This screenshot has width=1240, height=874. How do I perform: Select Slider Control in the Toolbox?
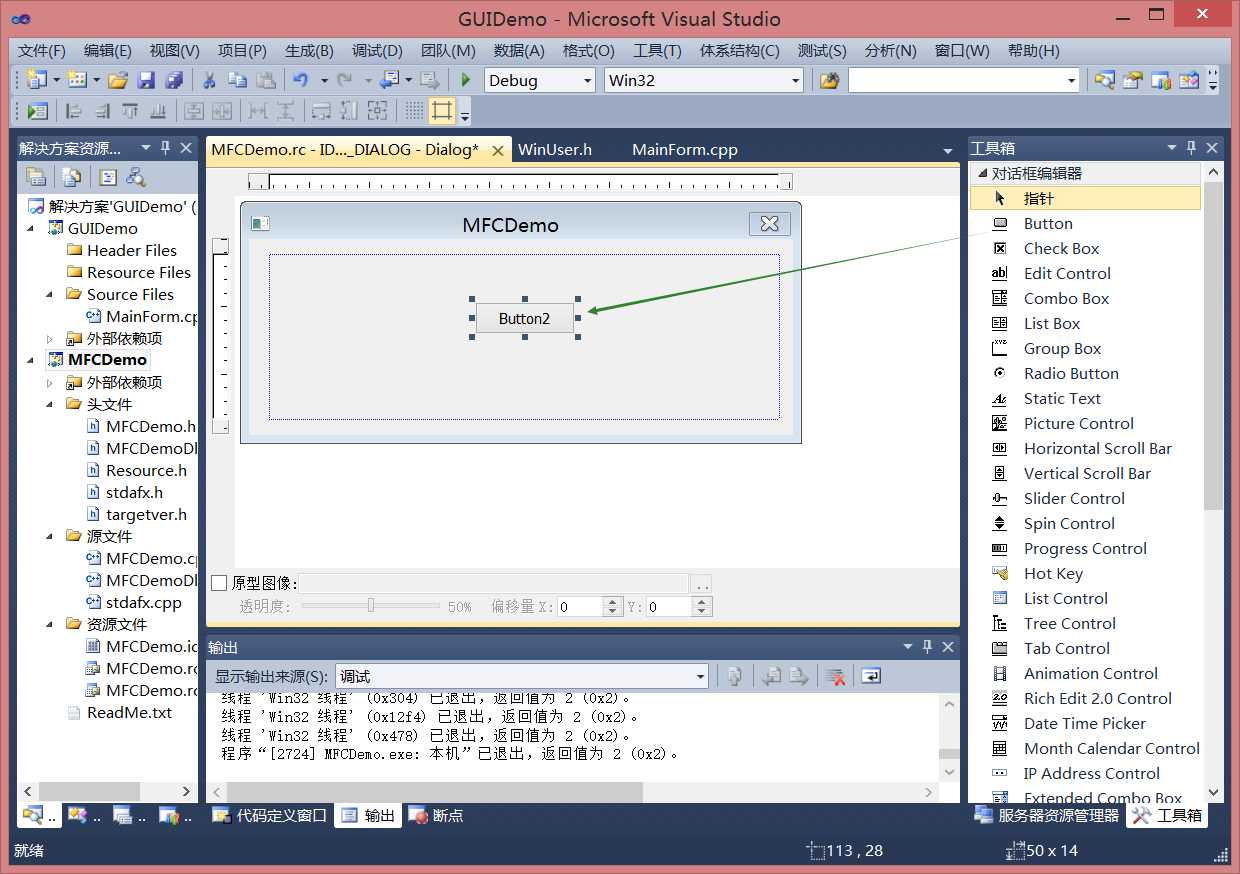1085,498
